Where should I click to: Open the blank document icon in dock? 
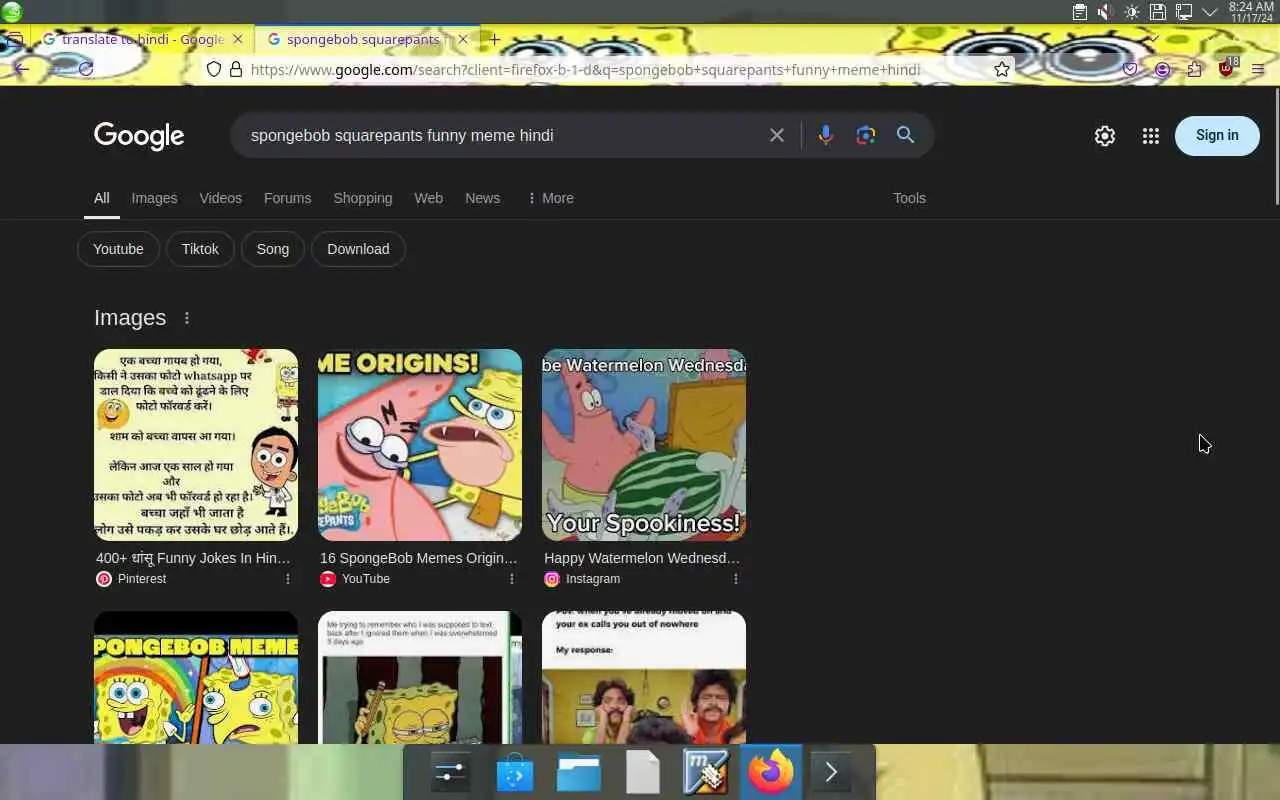tap(642, 773)
